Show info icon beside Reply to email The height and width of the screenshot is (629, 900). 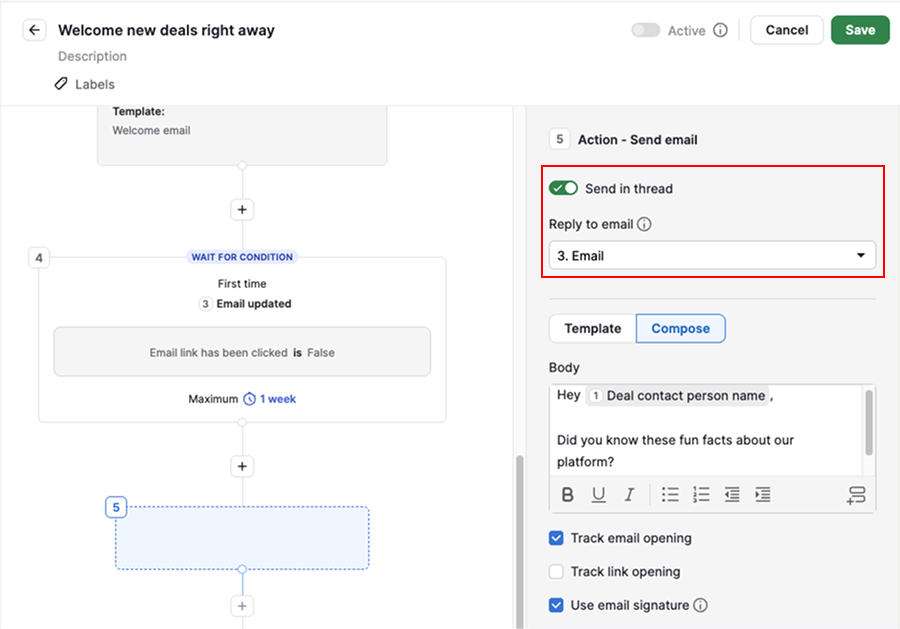pos(644,224)
